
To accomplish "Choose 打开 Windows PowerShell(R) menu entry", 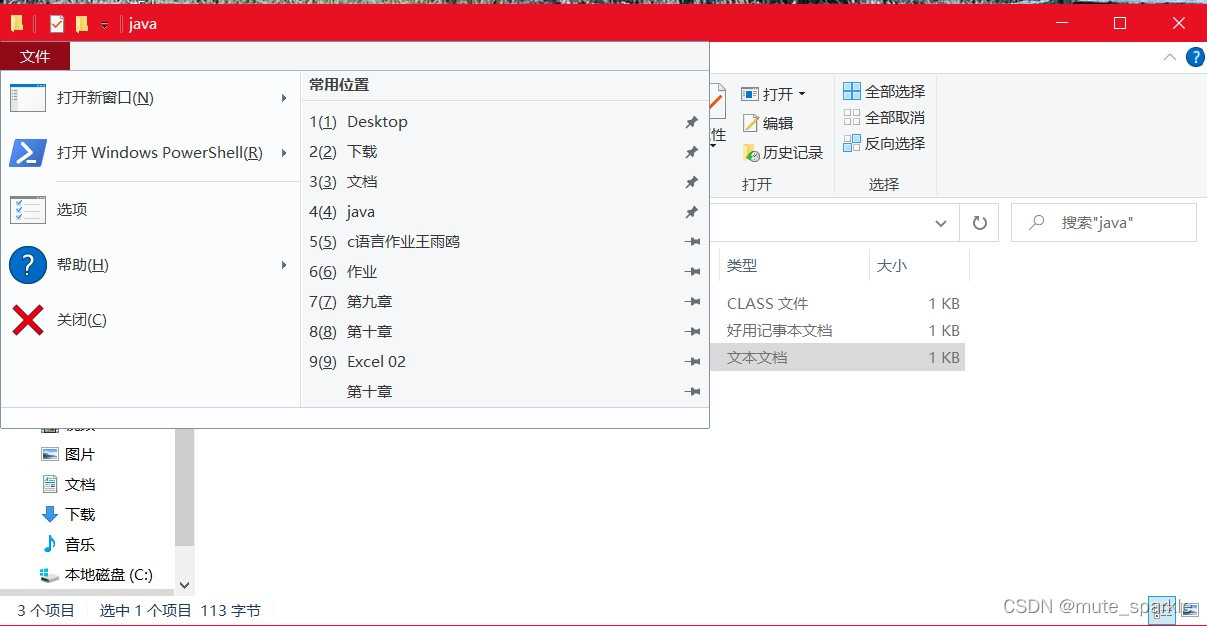I will [x=150, y=153].
